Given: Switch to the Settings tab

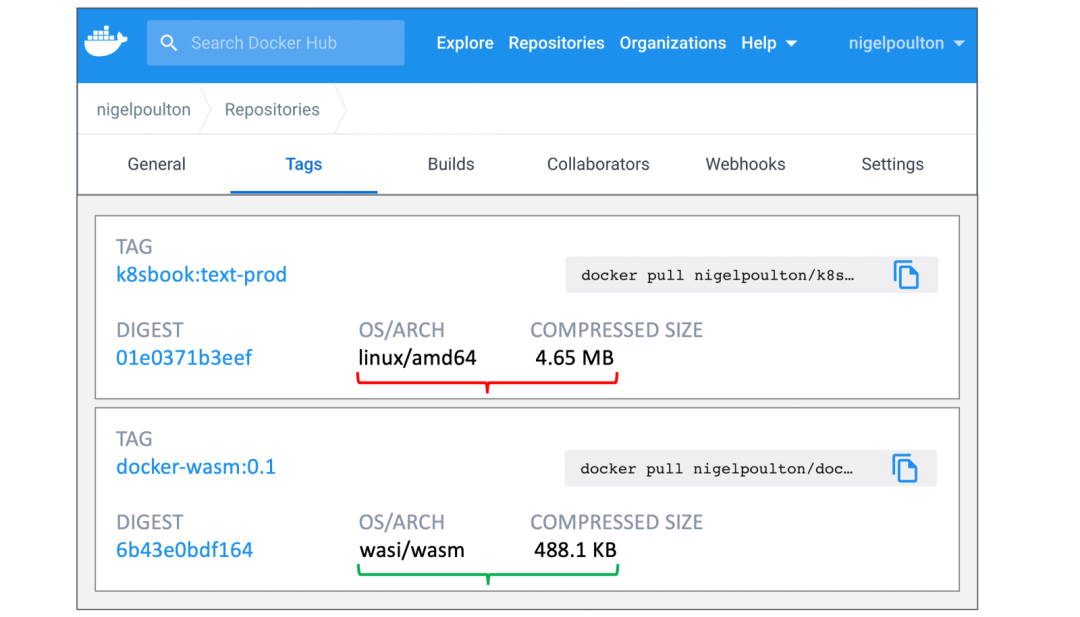Looking at the screenshot, I should [x=893, y=164].
